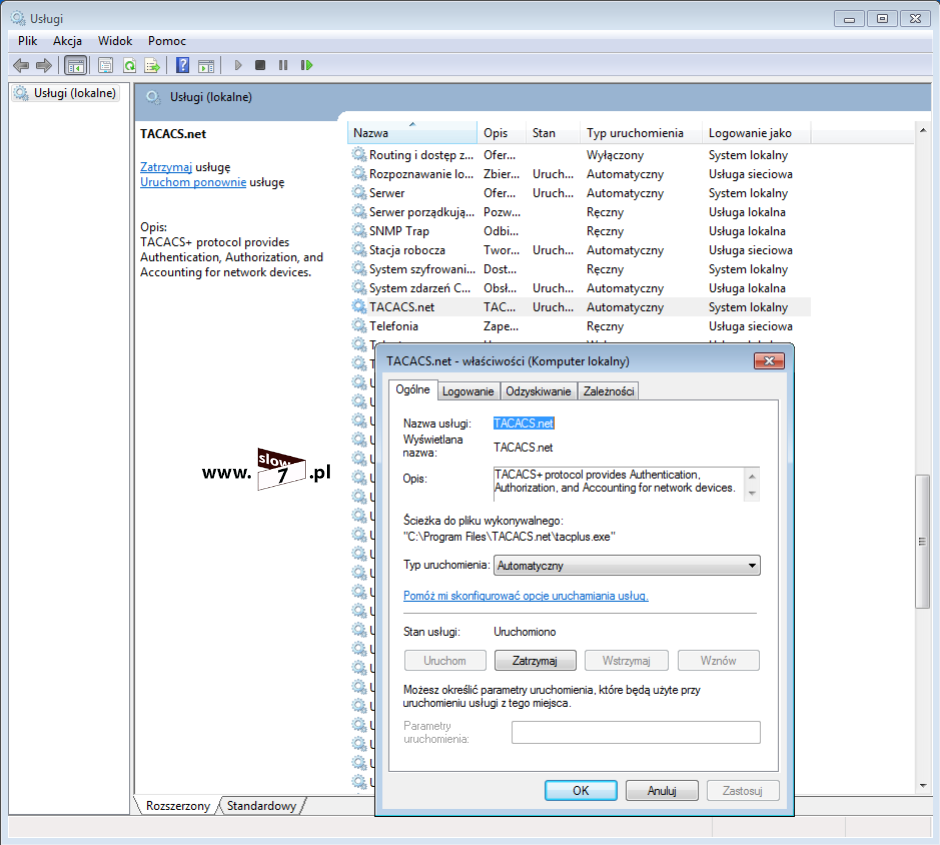The image size is (940, 845).
Task: Open the Akcja menu
Action: [67, 41]
